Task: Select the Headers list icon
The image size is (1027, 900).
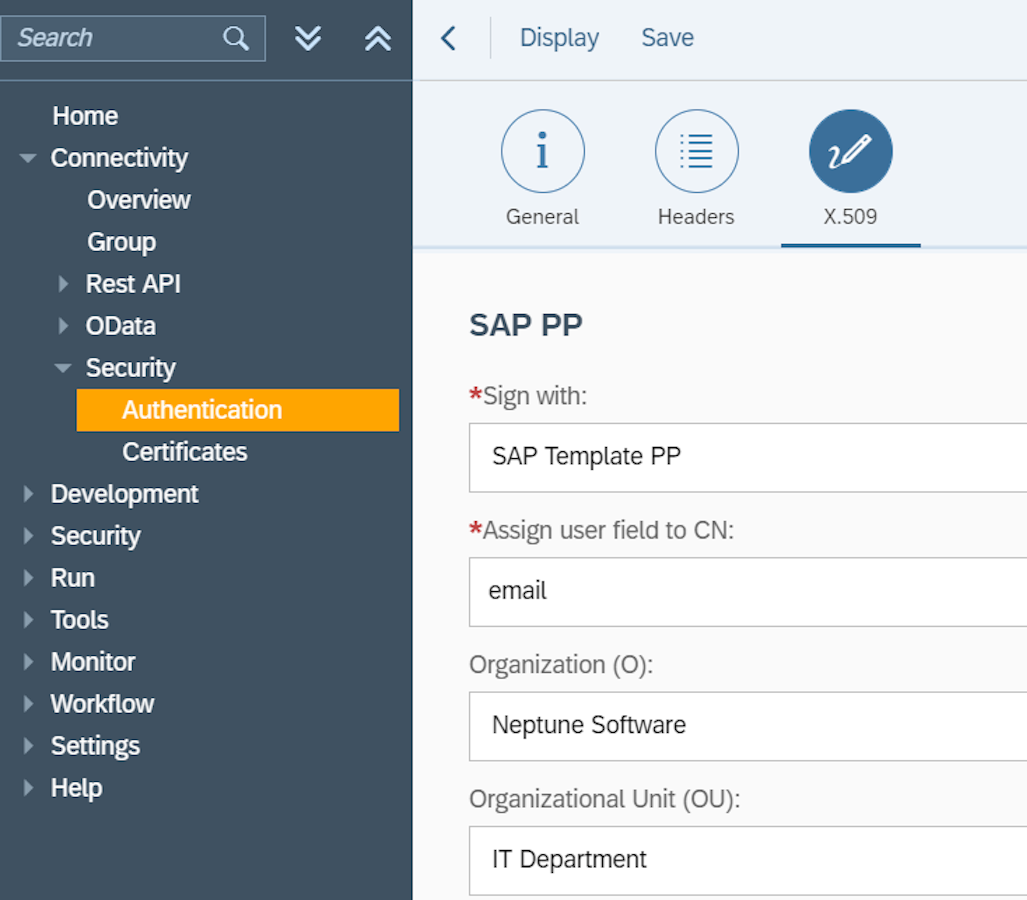Action: click(x=696, y=151)
